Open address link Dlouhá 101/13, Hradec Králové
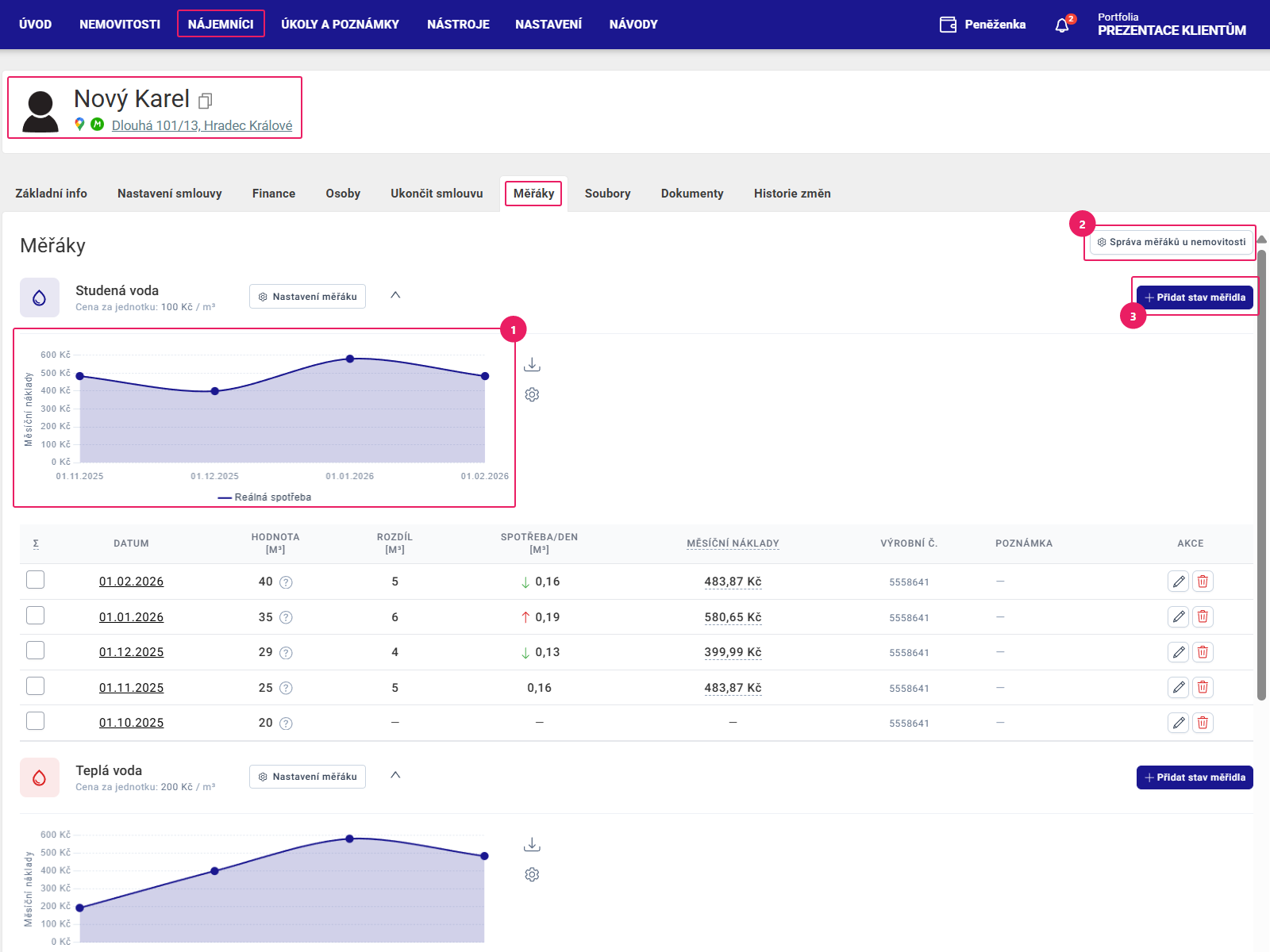The height and width of the screenshot is (952, 1270). [x=202, y=125]
